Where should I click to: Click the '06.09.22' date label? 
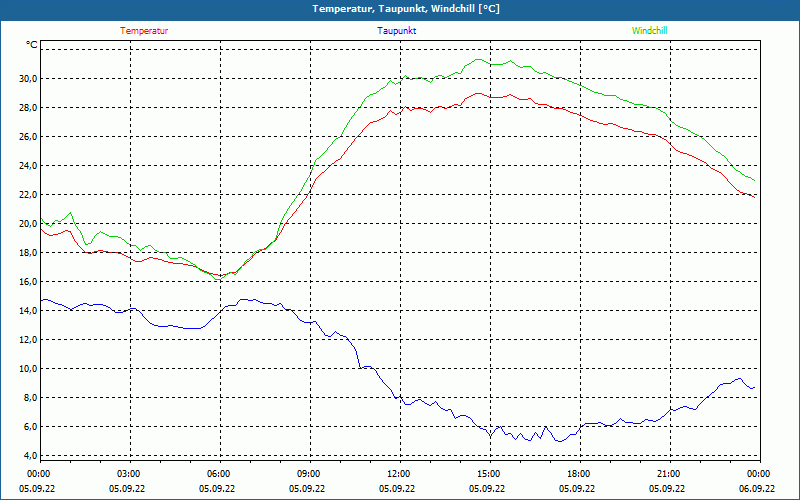757,488
